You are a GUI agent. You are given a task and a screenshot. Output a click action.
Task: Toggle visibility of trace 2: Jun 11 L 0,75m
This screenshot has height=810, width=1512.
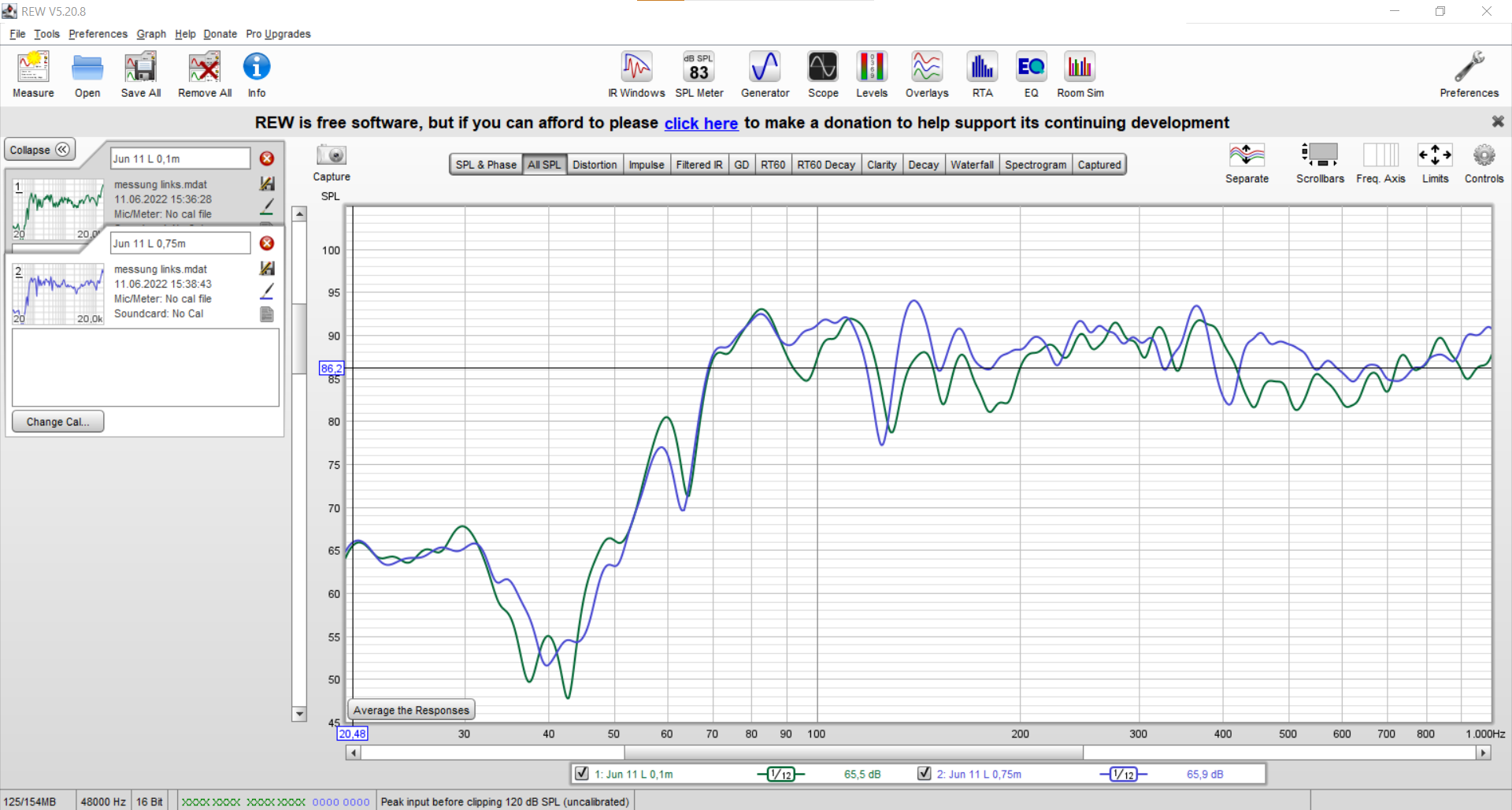click(x=925, y=774)
